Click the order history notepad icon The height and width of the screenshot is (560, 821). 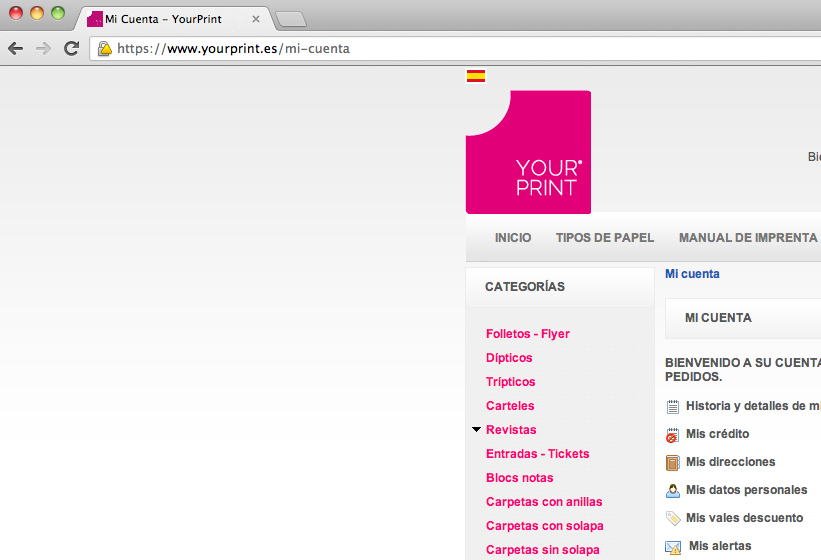tap(672, 407)
